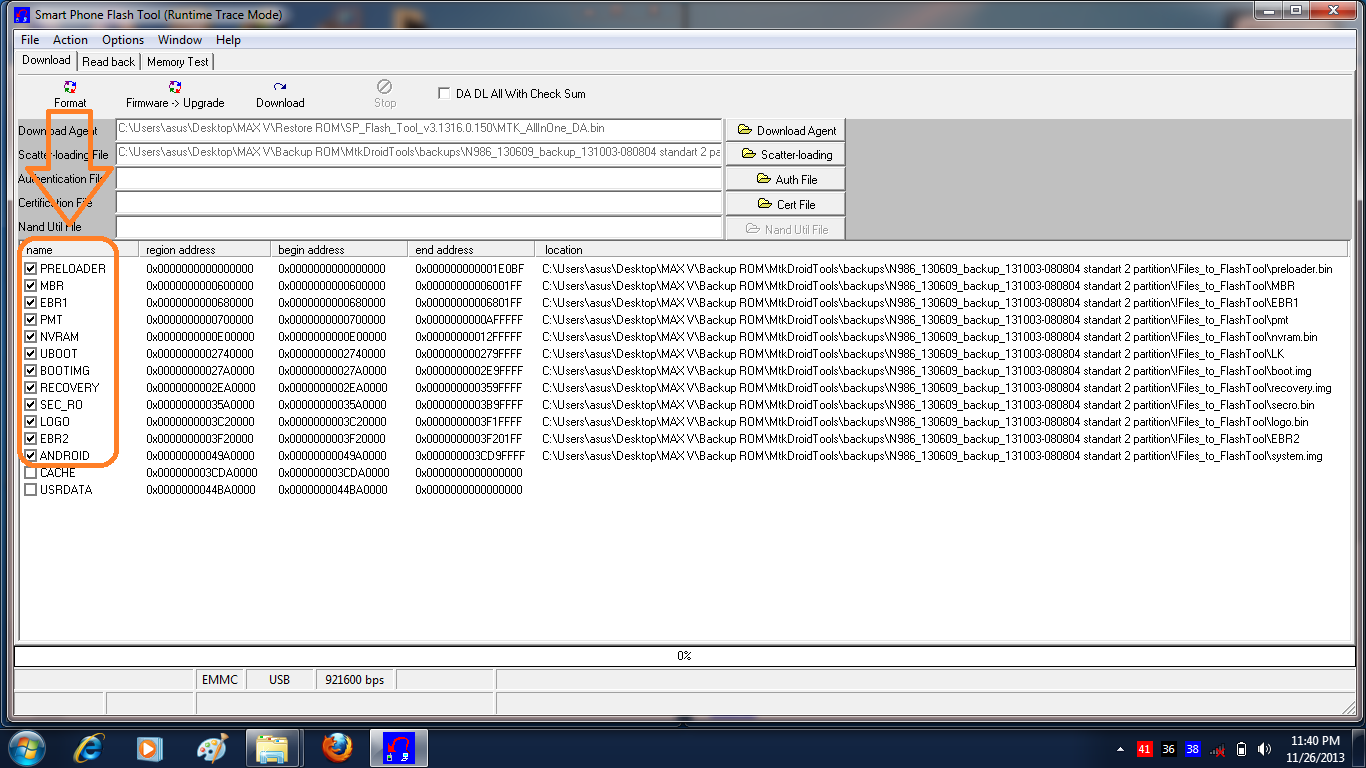Uncheck the MBR partition checkbox
This screenshot has height=768, width=1366.
(31, 285)
